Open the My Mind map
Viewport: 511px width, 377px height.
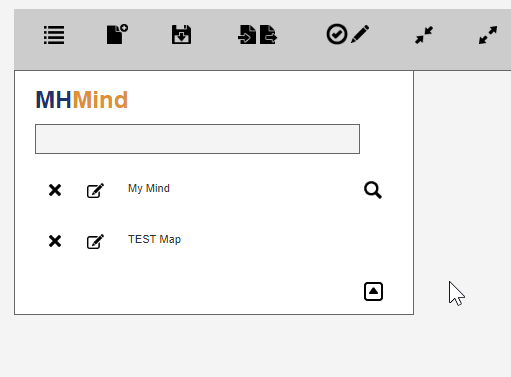[x=149, y=188]
